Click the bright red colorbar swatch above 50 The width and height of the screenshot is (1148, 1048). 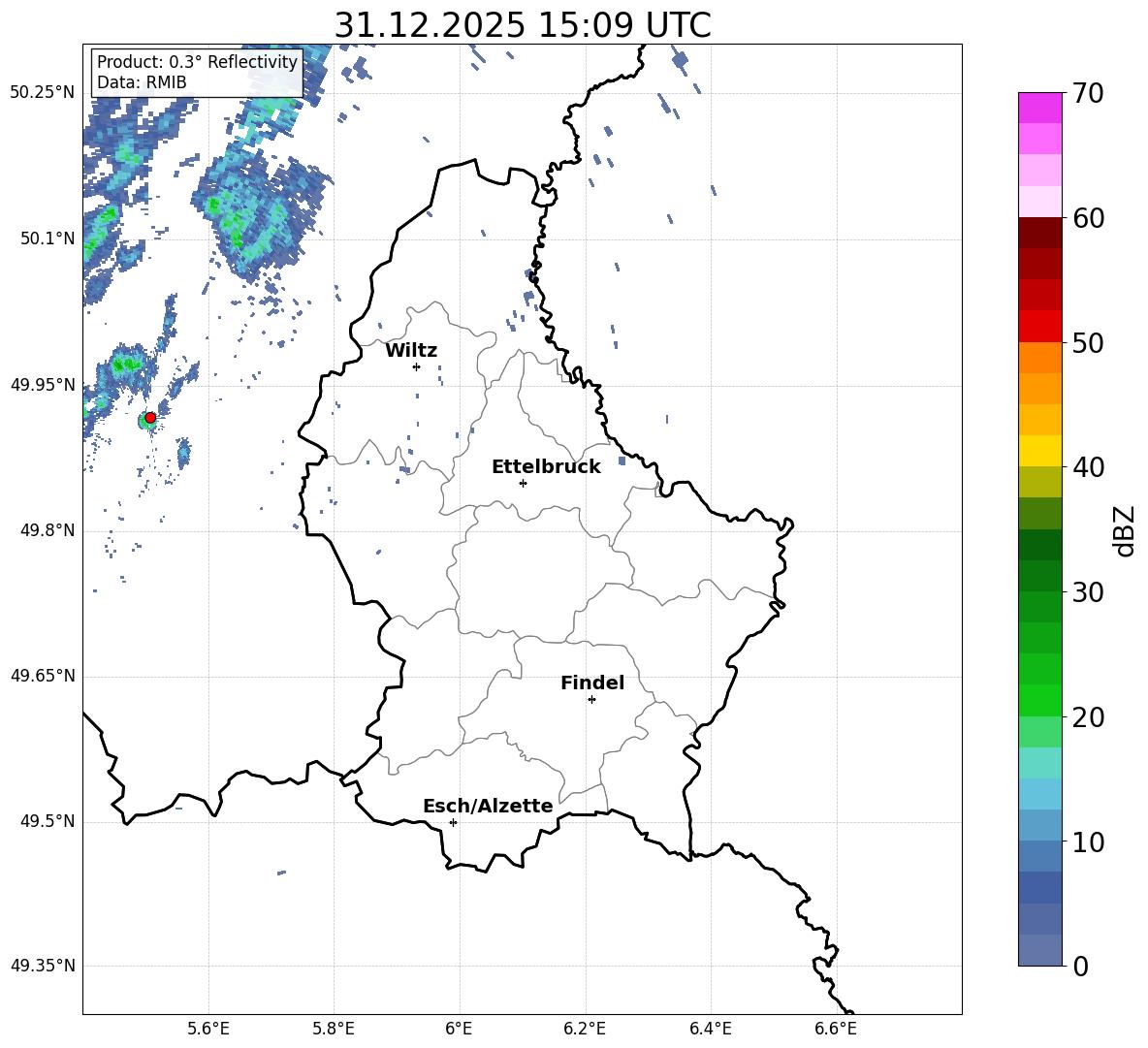point(1039,327)
